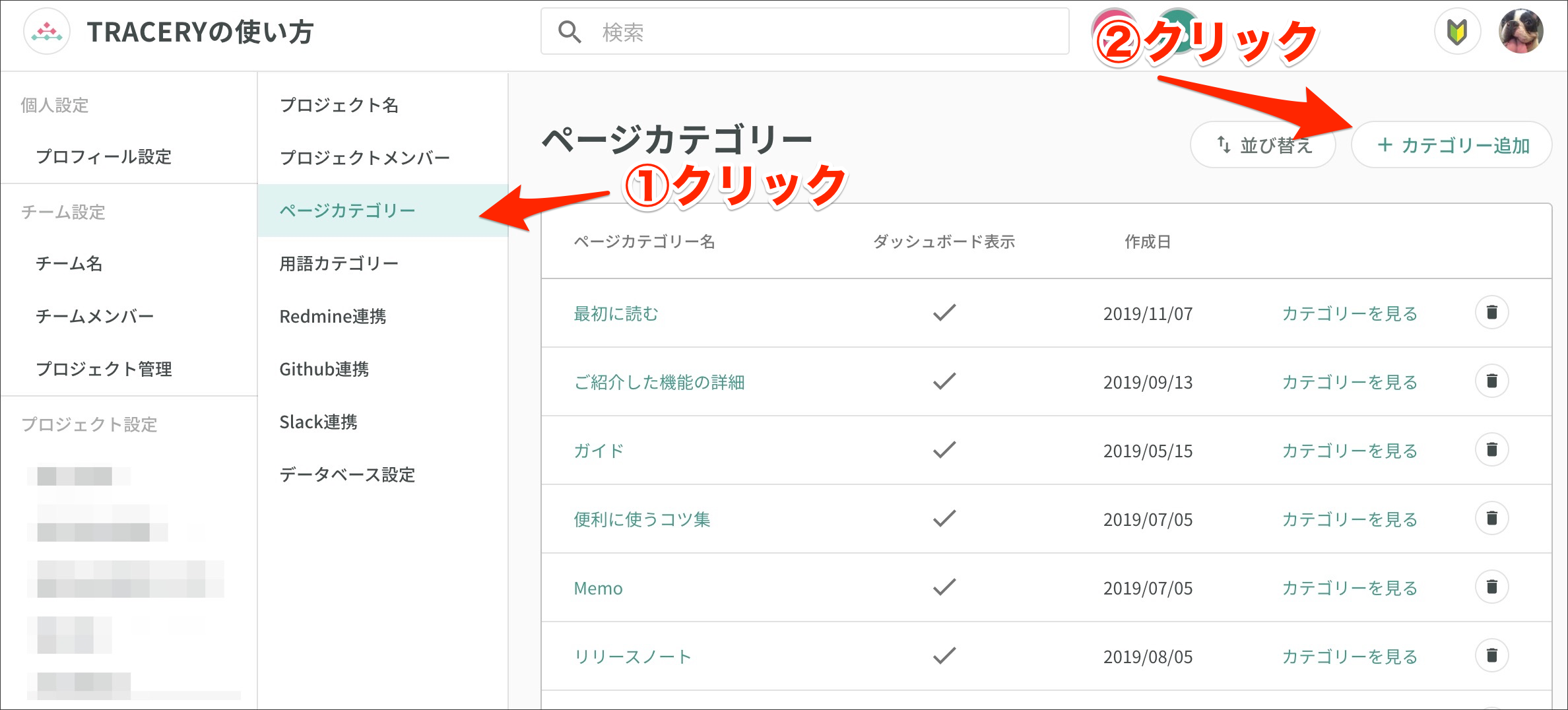Open the beginner guide shield icon
Viewport: 1568px width, 710px height.
(1457, 32)
